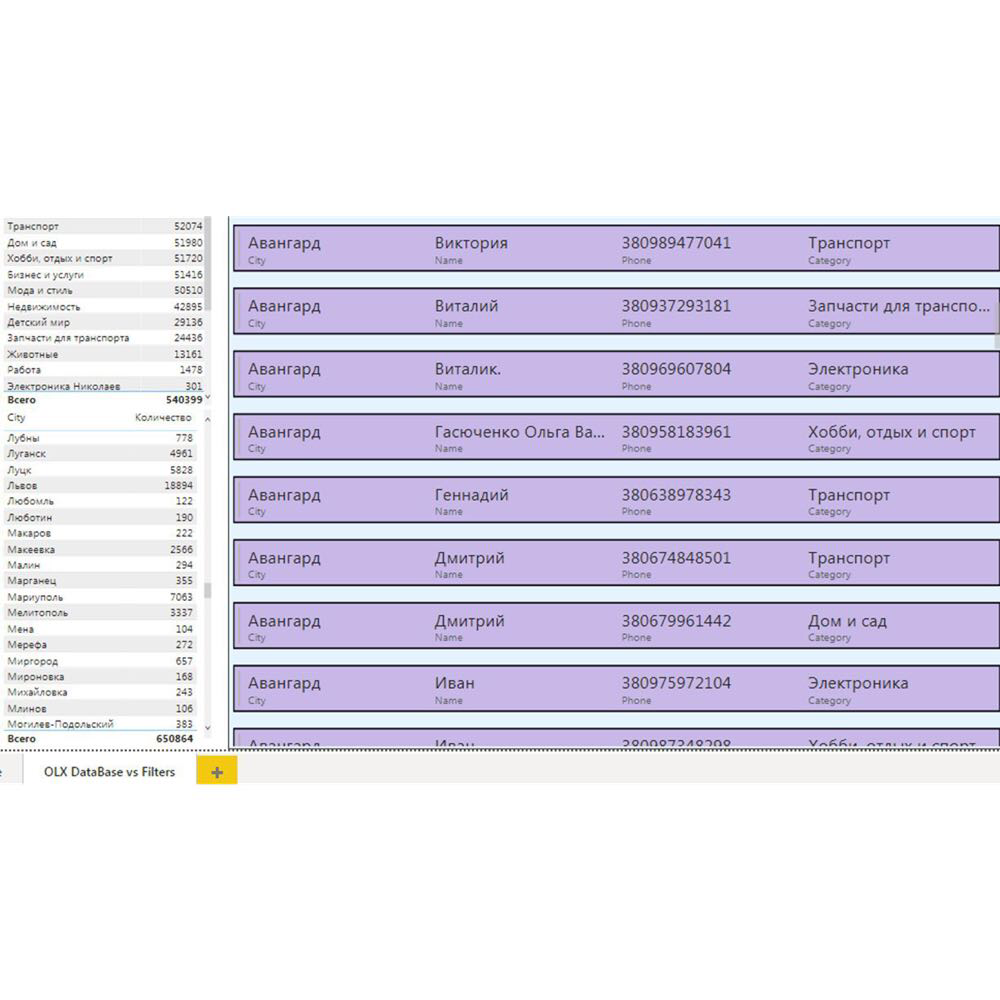Click the up arrow of city table scrollbar
The height and width of the screenshot is (1000, 1000).
[x=207, y=419]
